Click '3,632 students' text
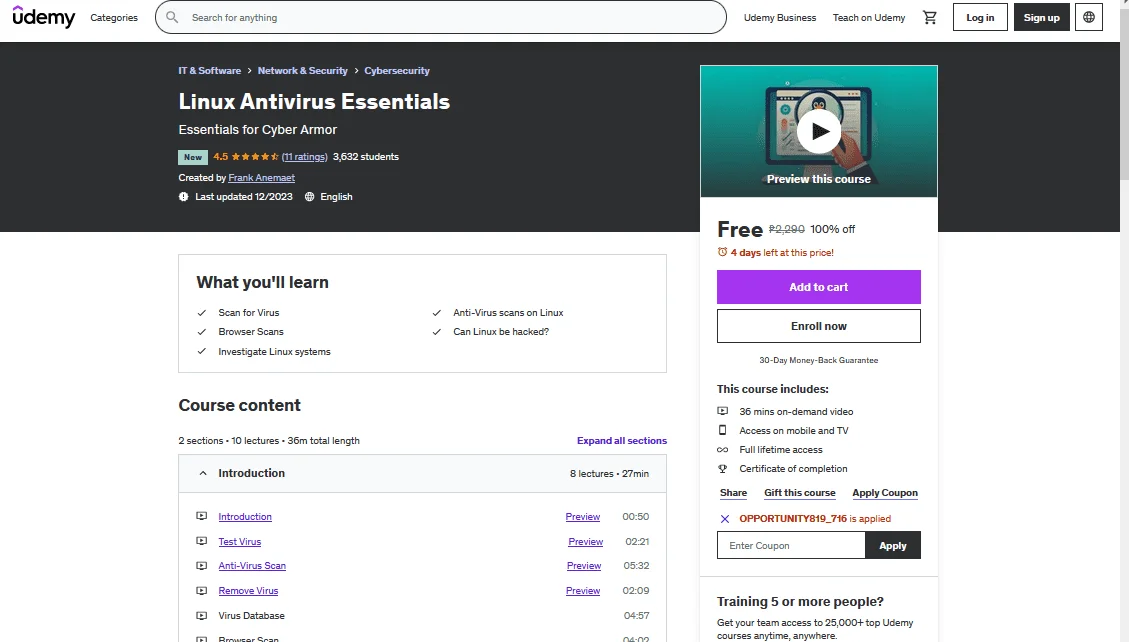 point(366,157)
